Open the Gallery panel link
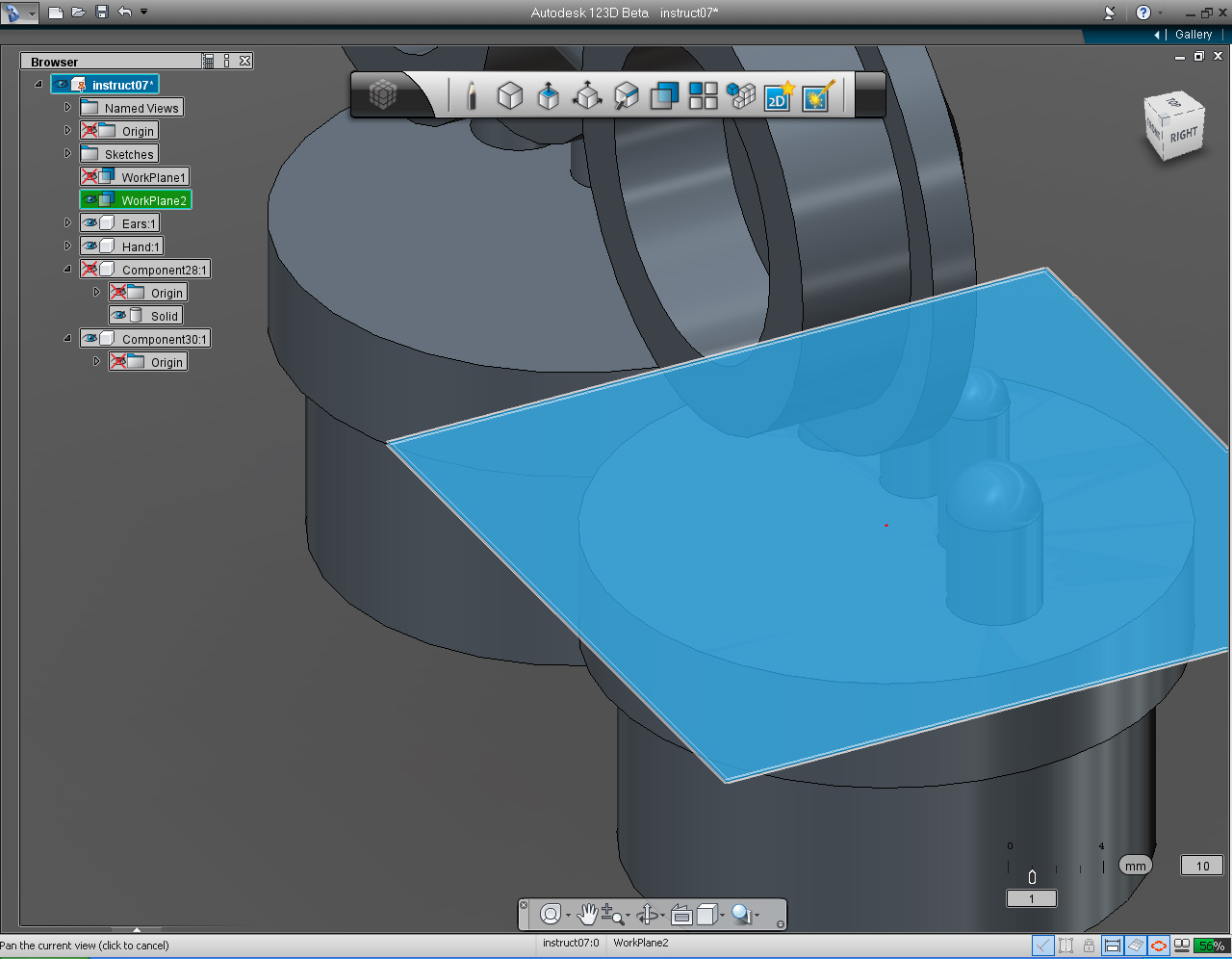 [1193, 35]
